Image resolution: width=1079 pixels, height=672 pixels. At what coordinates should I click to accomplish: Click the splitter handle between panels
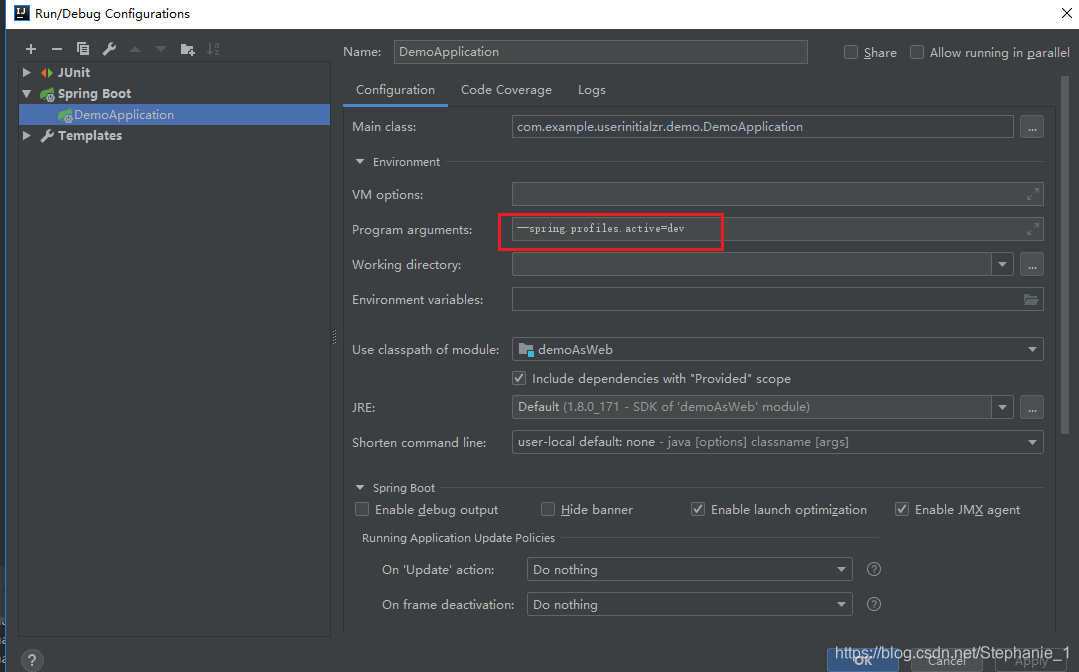click(x=334, y=336)
